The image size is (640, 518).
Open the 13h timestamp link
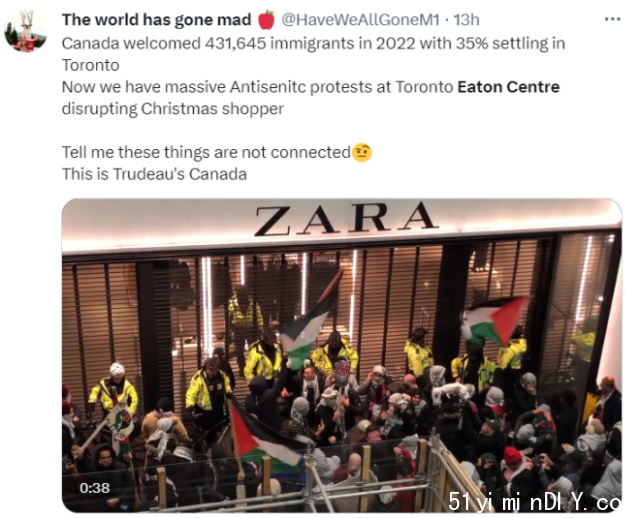tap(467, 20)
